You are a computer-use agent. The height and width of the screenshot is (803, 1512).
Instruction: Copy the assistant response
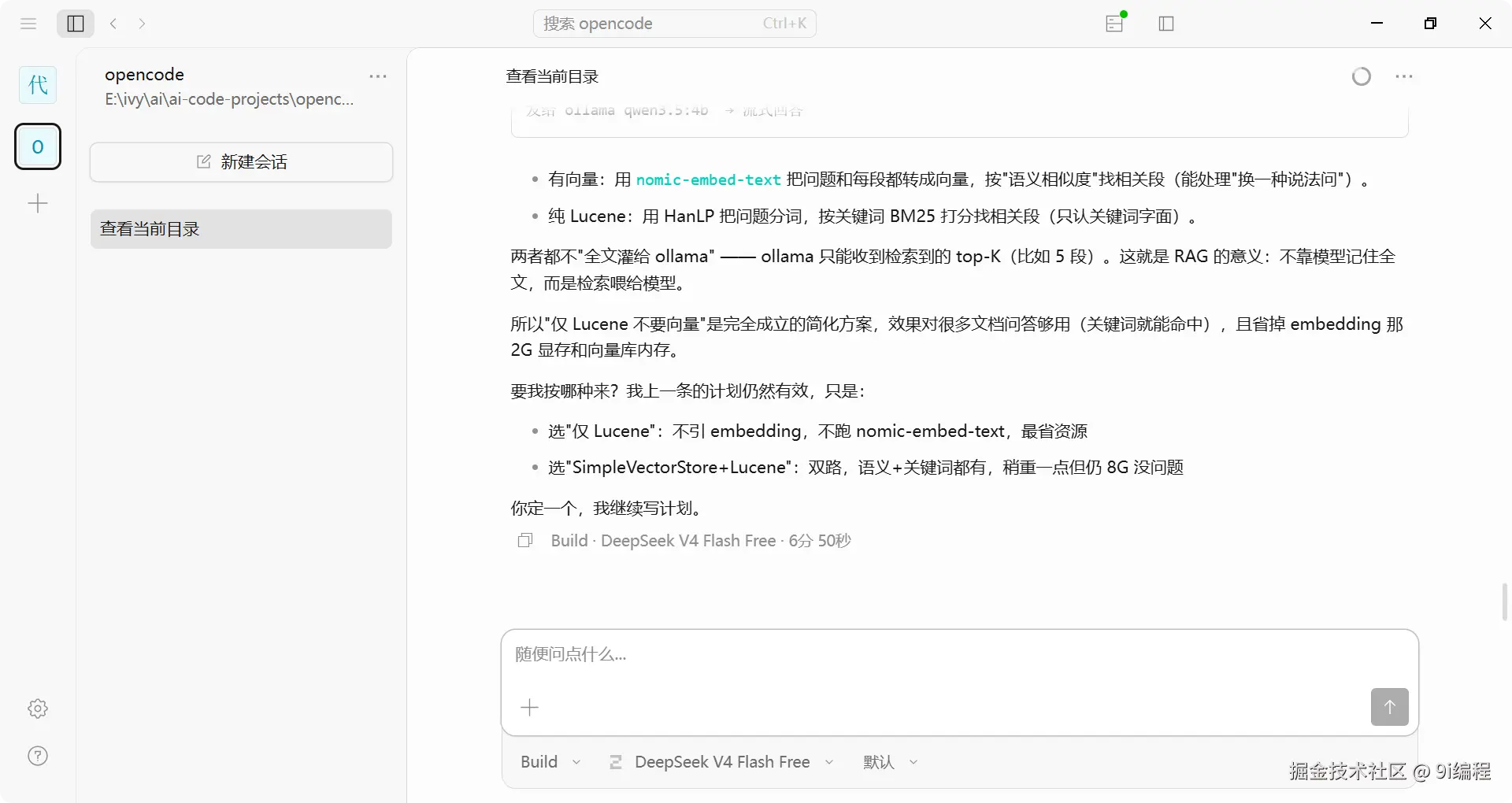[x=525, y=541]
